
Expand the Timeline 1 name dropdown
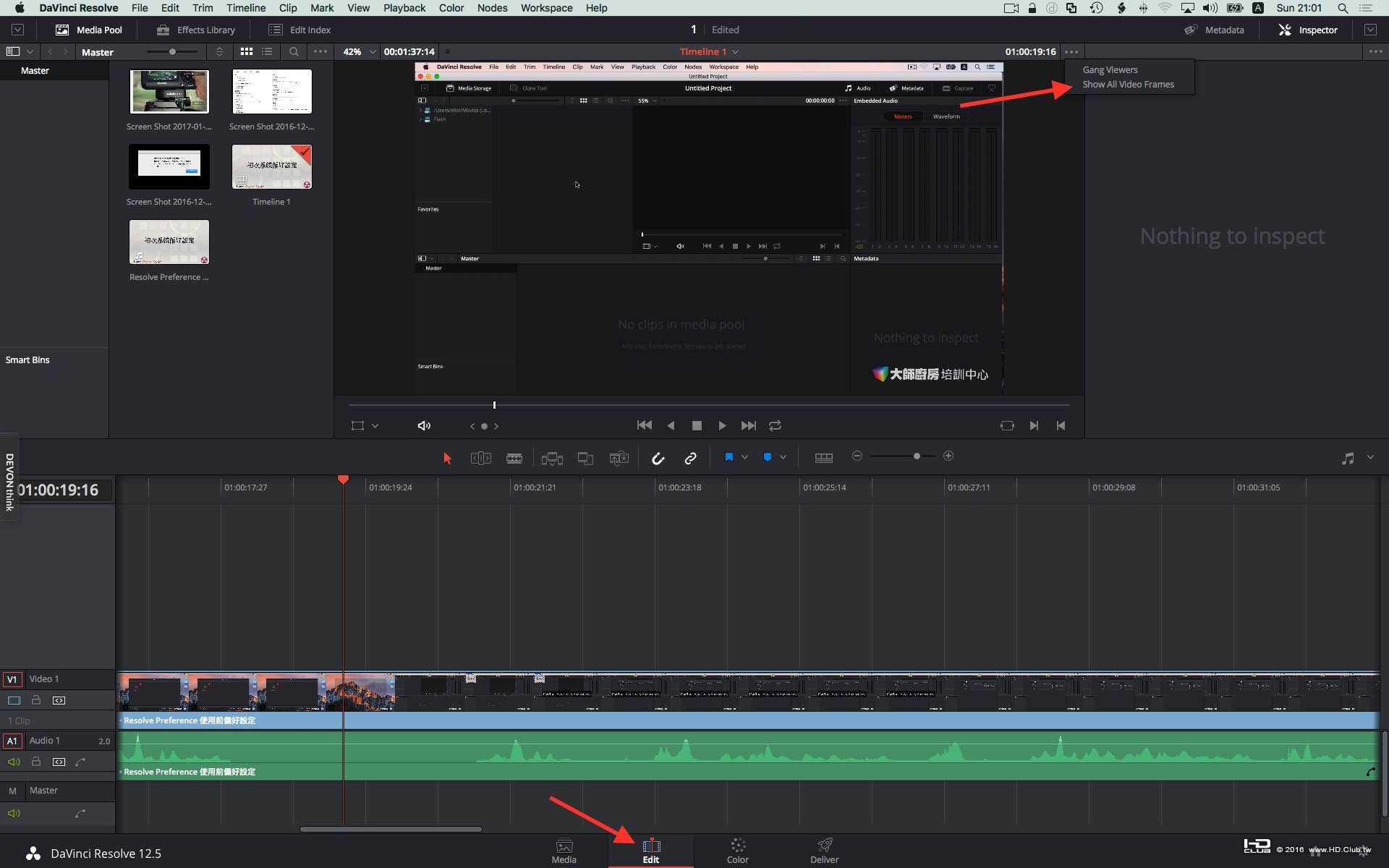click(x=735, y=52)
